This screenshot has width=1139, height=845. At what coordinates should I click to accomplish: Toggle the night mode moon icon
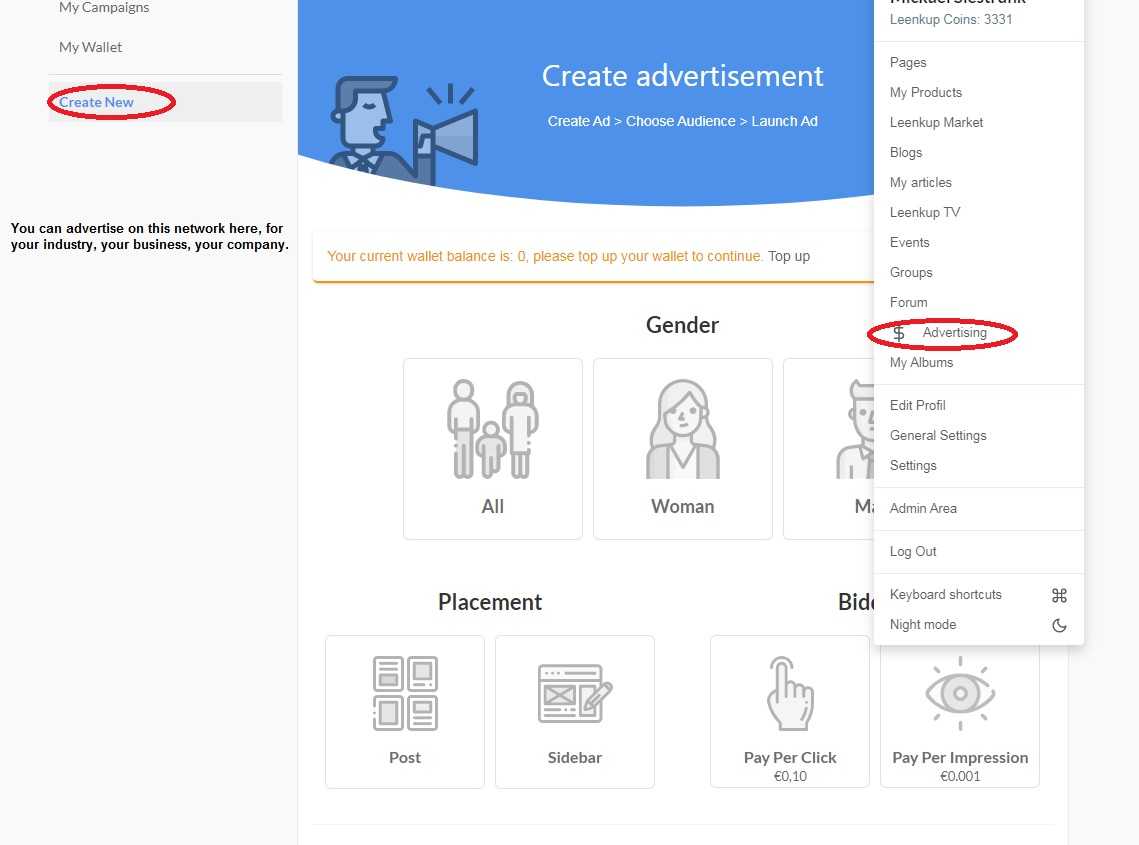1059,626
